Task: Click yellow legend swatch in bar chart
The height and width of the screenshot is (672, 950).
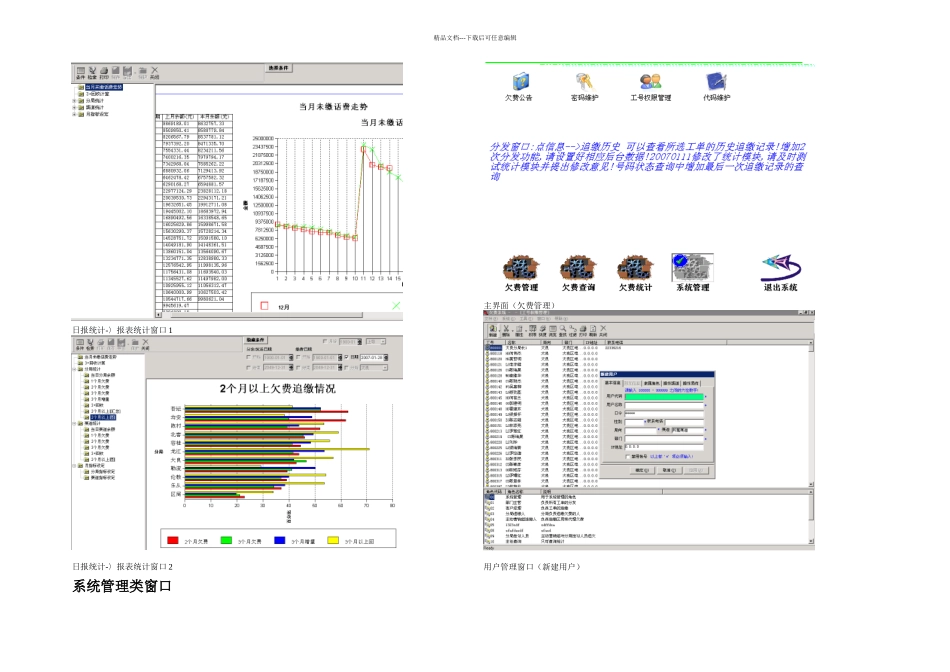Action: pos(333,540)
